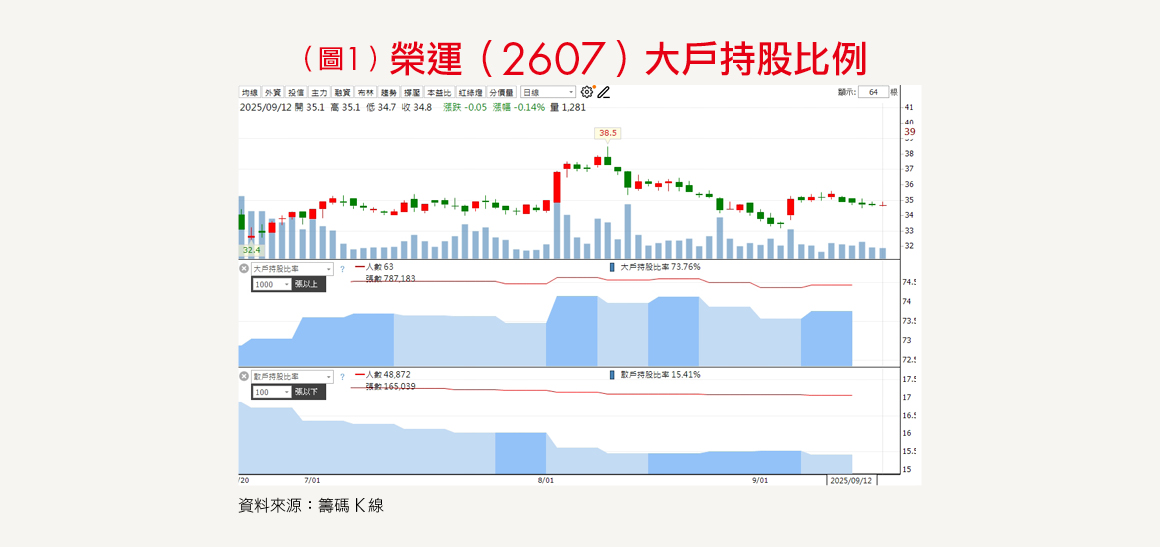Click the 大戶持股比率 73.76% legend
The image size is (1160, 547).
(655, 266)
